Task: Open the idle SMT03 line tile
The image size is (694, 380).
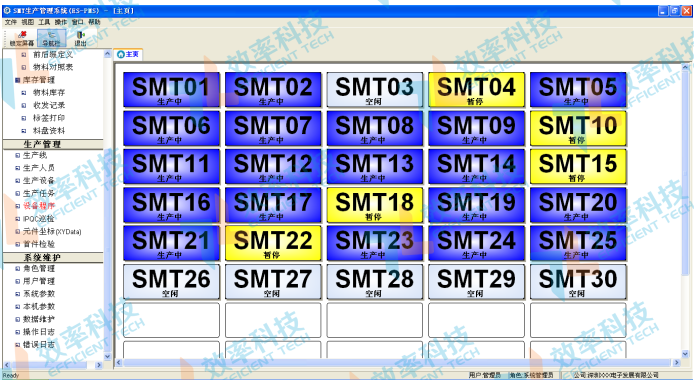Action: tap(374, 90)
